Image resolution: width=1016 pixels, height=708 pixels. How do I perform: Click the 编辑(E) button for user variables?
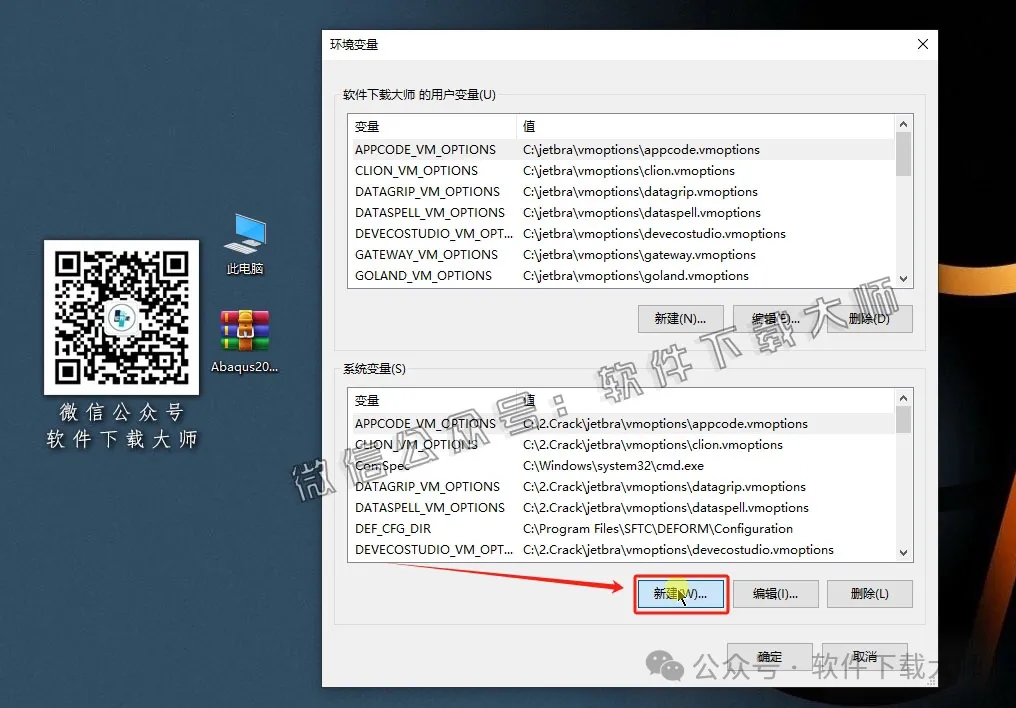click(x=776, y=318)
